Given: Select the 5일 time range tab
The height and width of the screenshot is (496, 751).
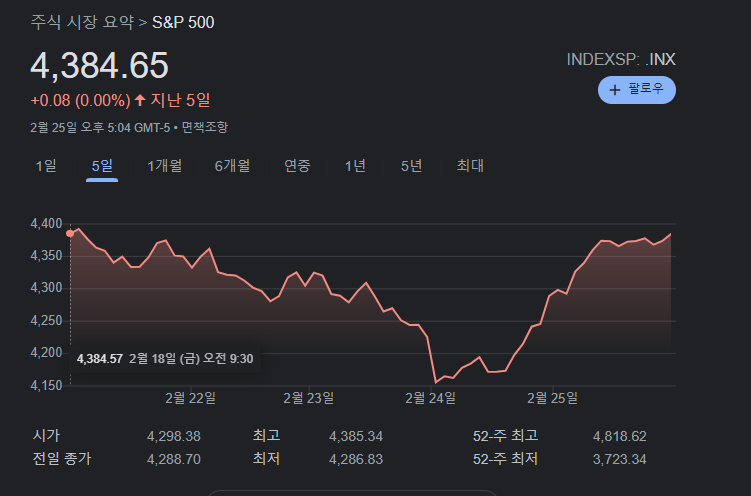Looking at the screenshot, I should pos(102,166).
